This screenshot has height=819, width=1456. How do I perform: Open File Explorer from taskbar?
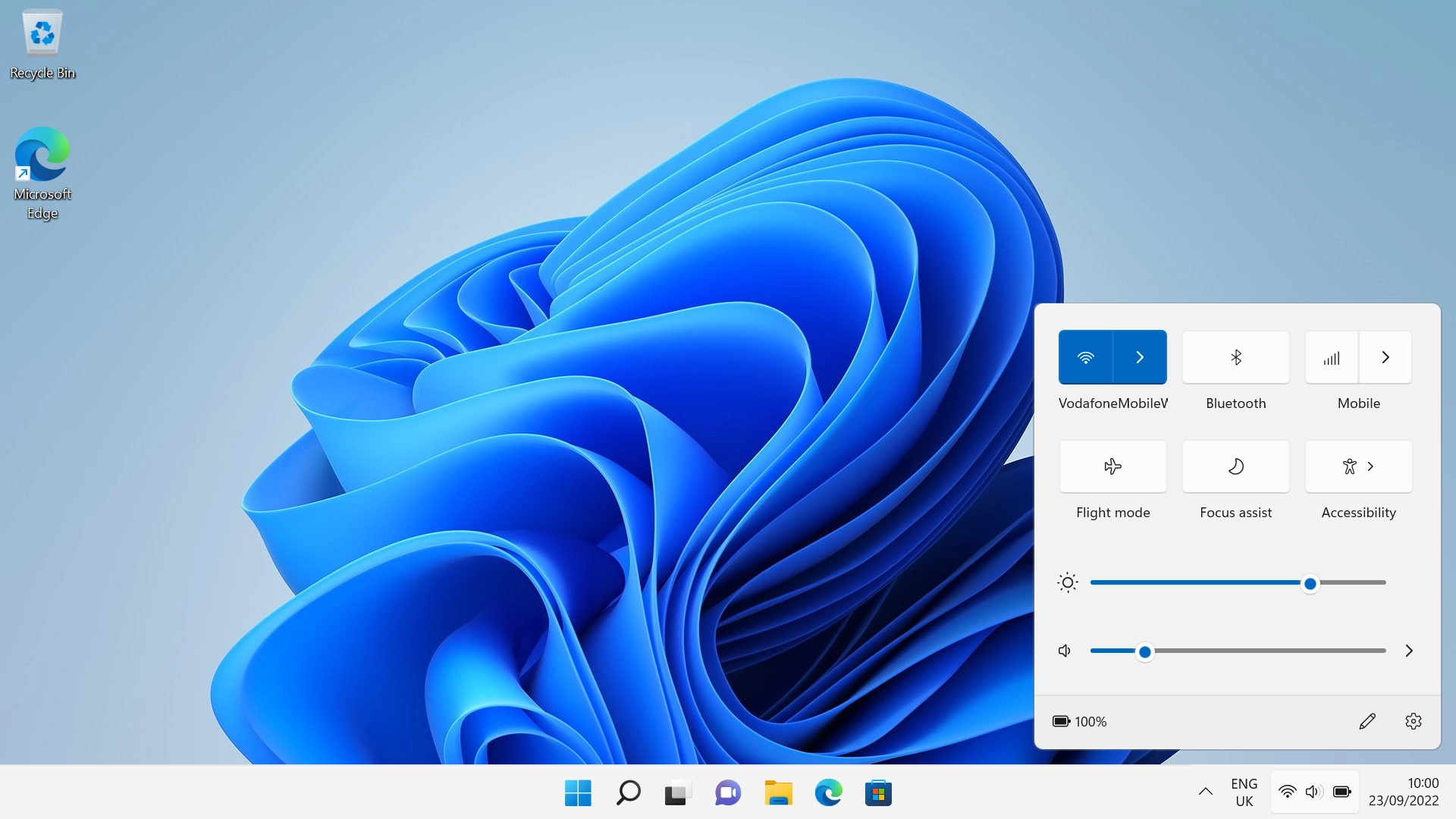[x=778, y=793]
